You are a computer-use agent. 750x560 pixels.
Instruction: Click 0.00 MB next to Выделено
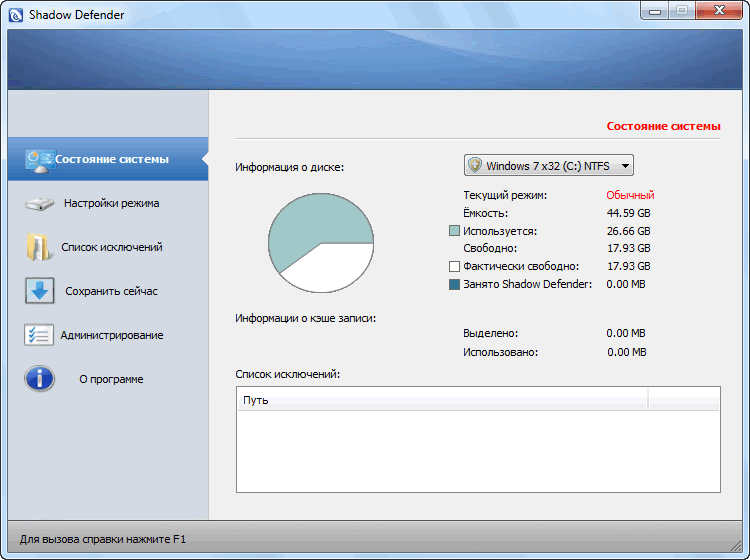tap(626, 333)
